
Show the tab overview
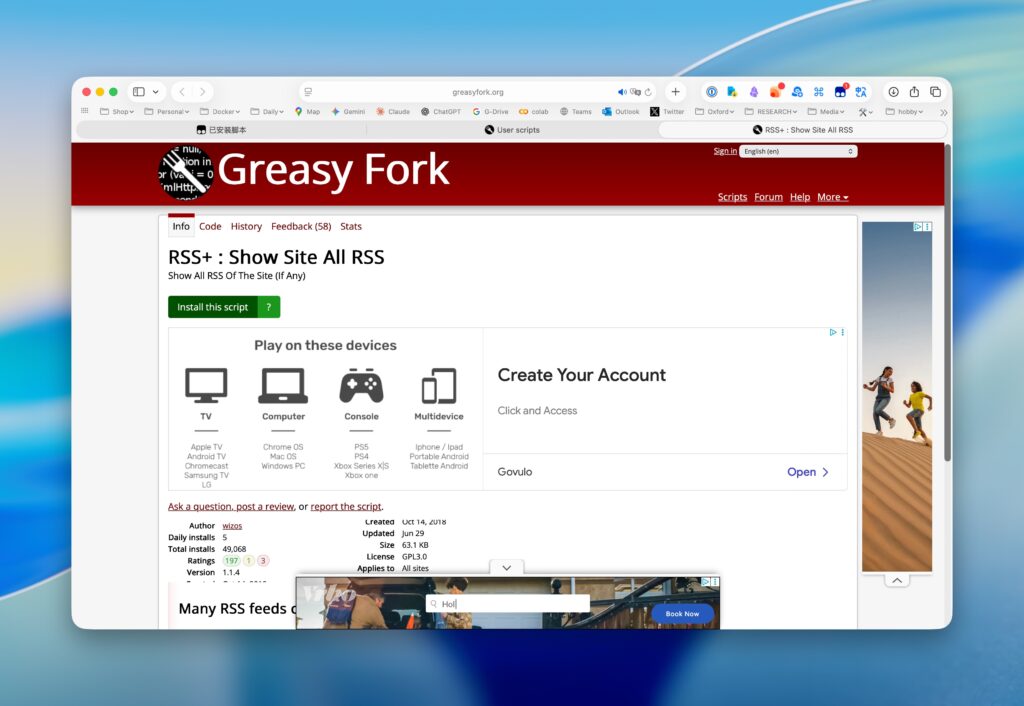click(x=935, y=92)
